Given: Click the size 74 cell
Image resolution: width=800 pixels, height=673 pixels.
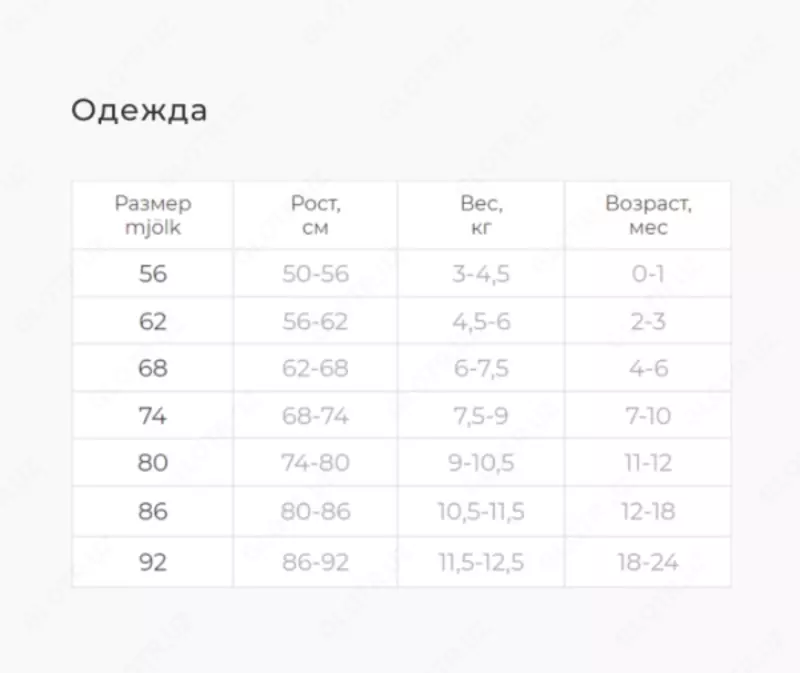Looking at the screenshot, I should pyautogui.click(x=153, y=416).
